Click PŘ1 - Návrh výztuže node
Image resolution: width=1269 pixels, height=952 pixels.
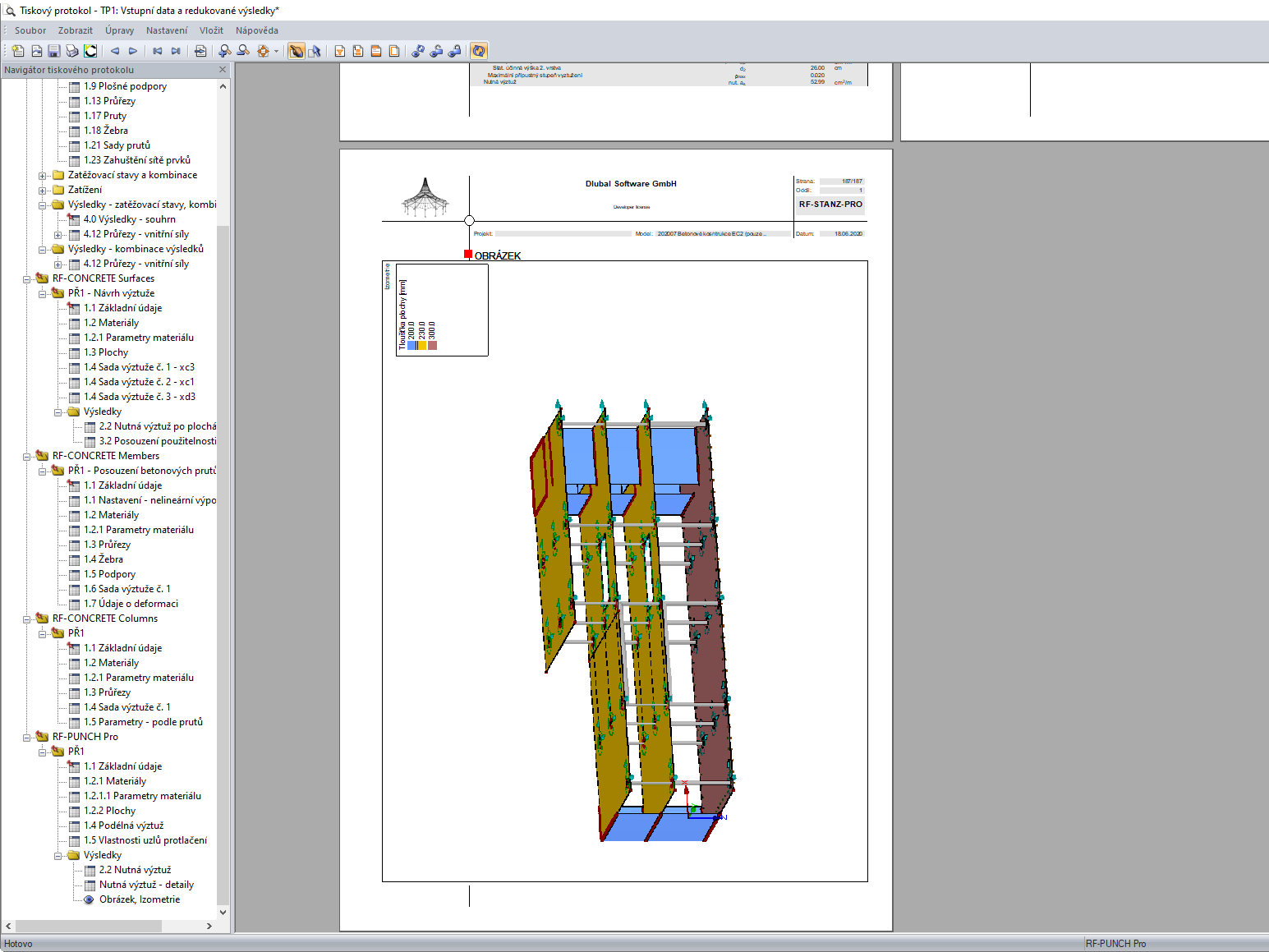pyautogui.click(x=111, y=293)
